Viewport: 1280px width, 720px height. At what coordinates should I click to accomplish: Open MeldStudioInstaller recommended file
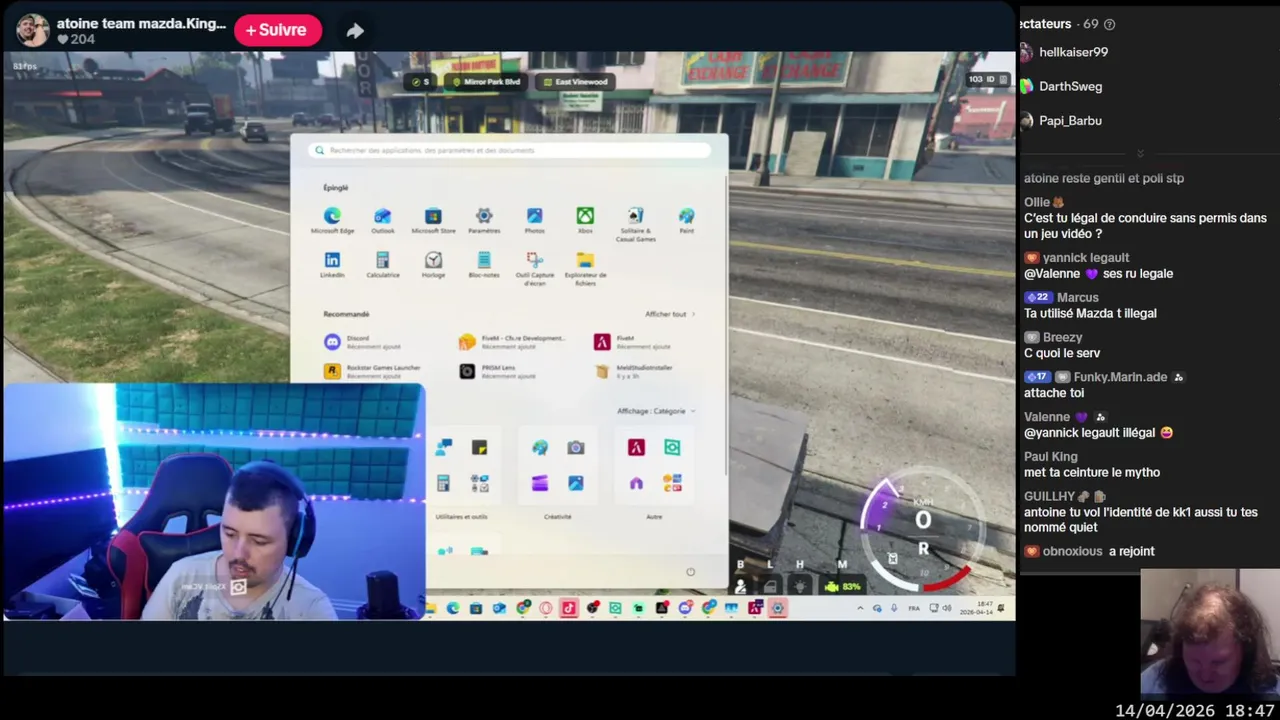pyautogui.click(x=636, y=371)
